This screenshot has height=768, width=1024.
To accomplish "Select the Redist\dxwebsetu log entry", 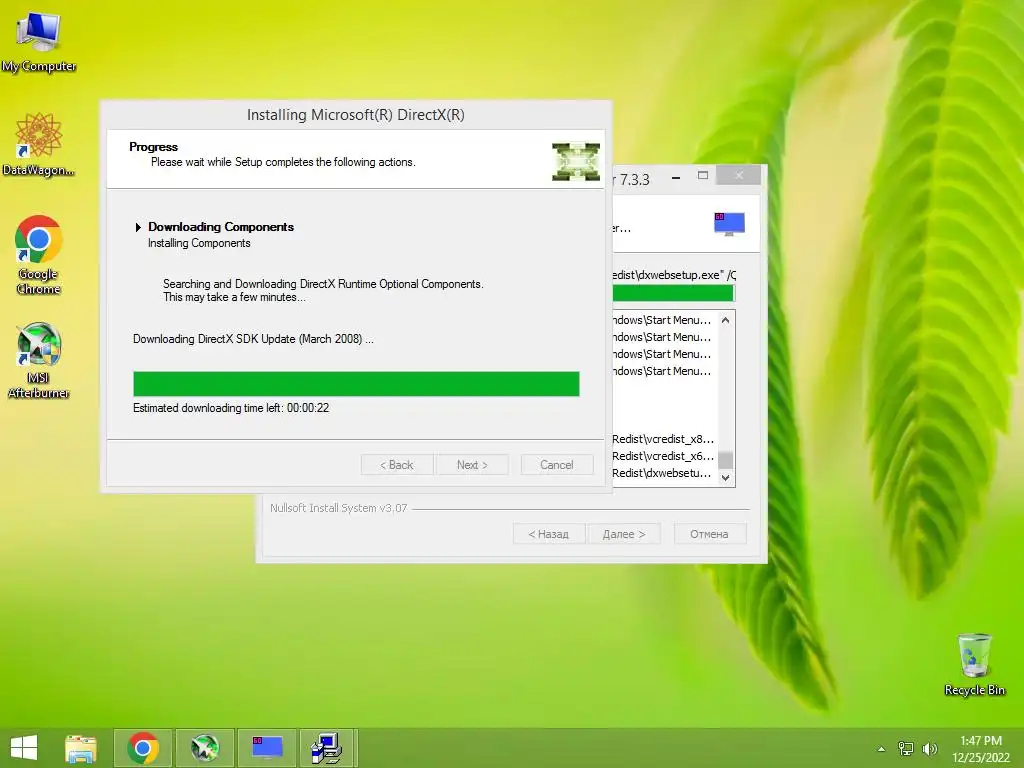I will [x=662, y=473].
